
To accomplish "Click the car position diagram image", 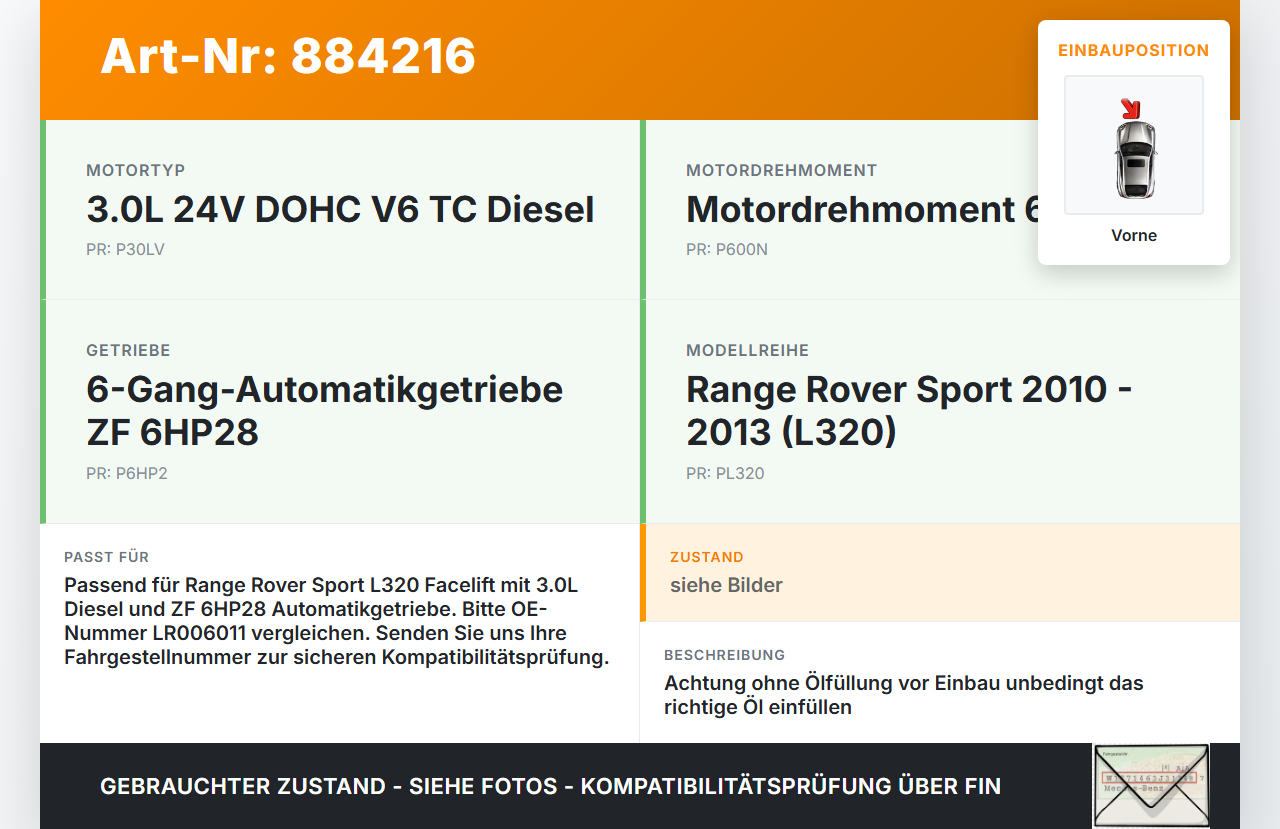I will coord(1134,145).
